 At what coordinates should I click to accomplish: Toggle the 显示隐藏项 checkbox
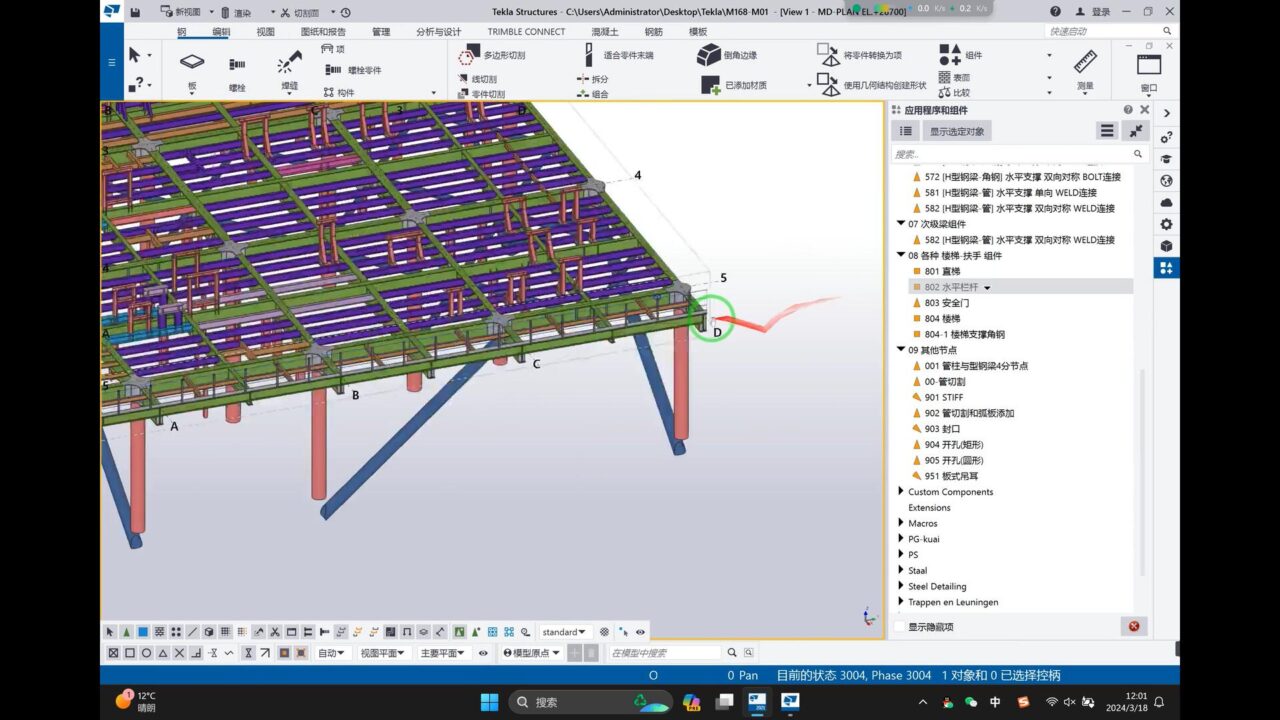[899, 627]
